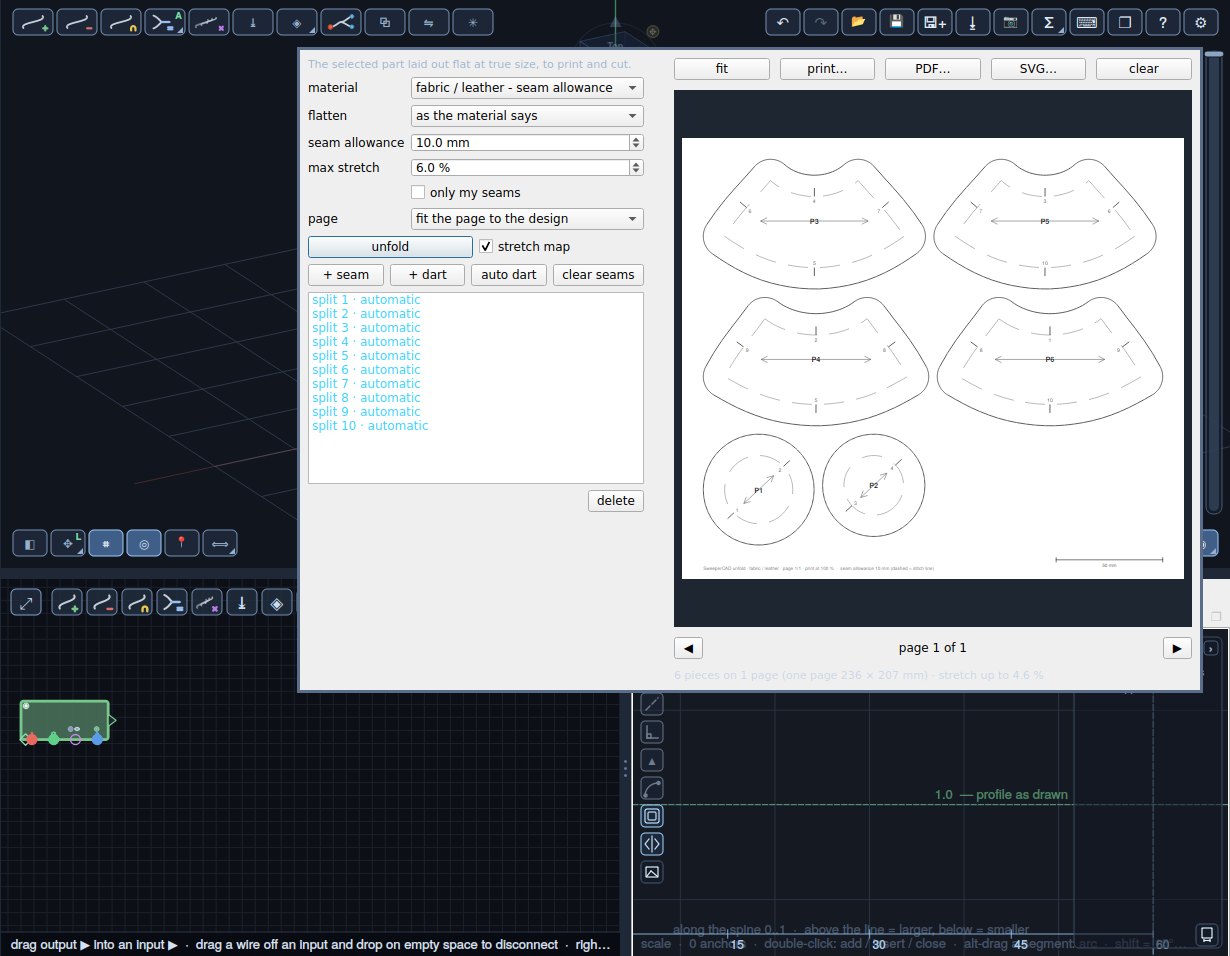
Task: Click the save-as floppy icon with plus
Action: coord(935,22)
